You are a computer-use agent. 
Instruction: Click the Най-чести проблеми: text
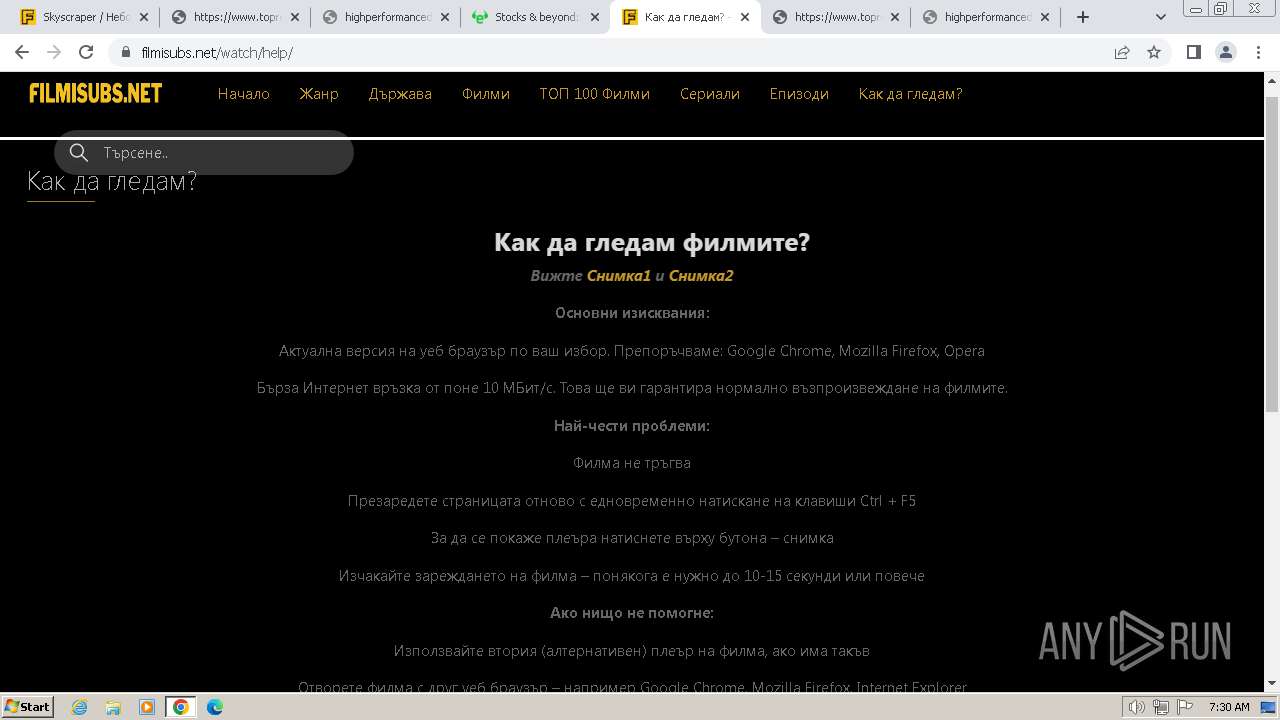[x=632, y=426]
